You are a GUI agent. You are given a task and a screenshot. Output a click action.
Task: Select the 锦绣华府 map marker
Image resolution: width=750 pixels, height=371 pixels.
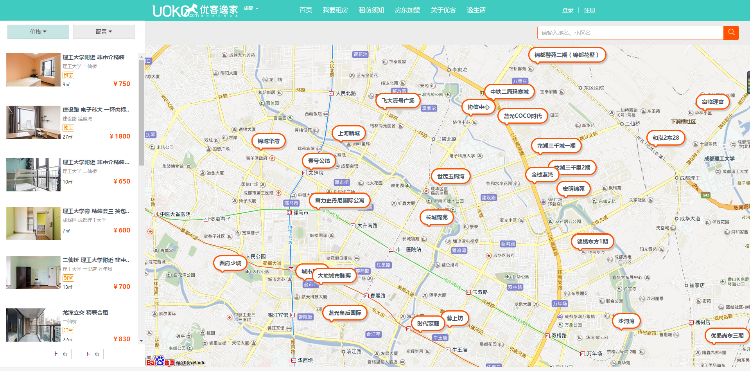click(268, 141)
